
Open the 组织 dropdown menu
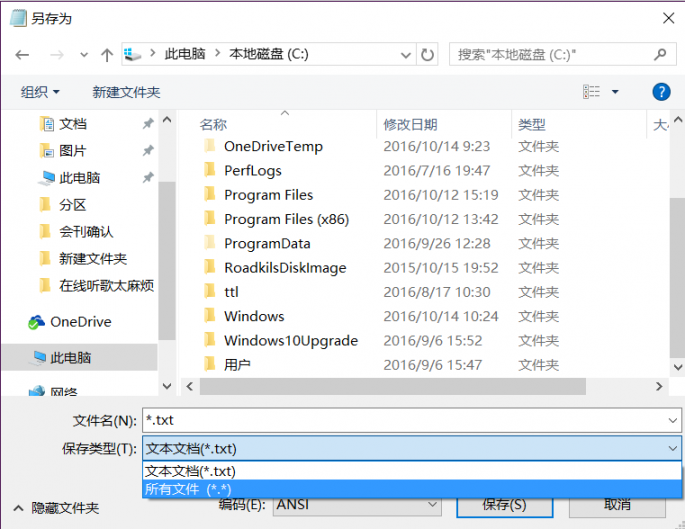[40, 92]
